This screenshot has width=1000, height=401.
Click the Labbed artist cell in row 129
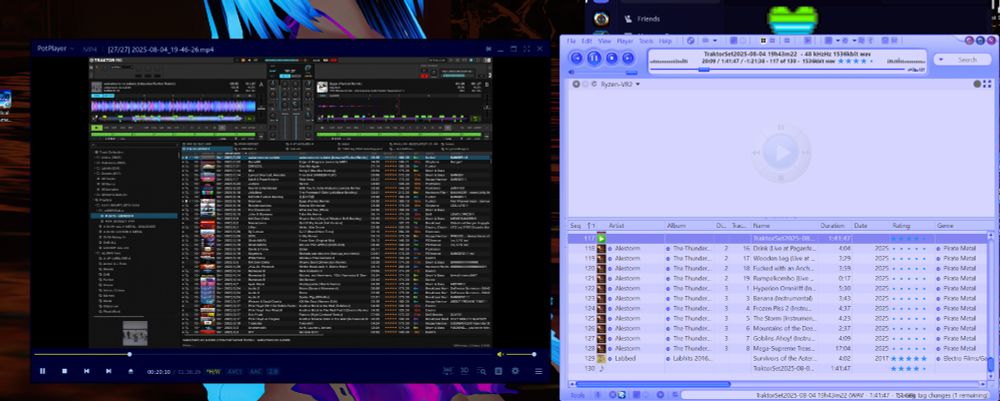pos(626,358)
